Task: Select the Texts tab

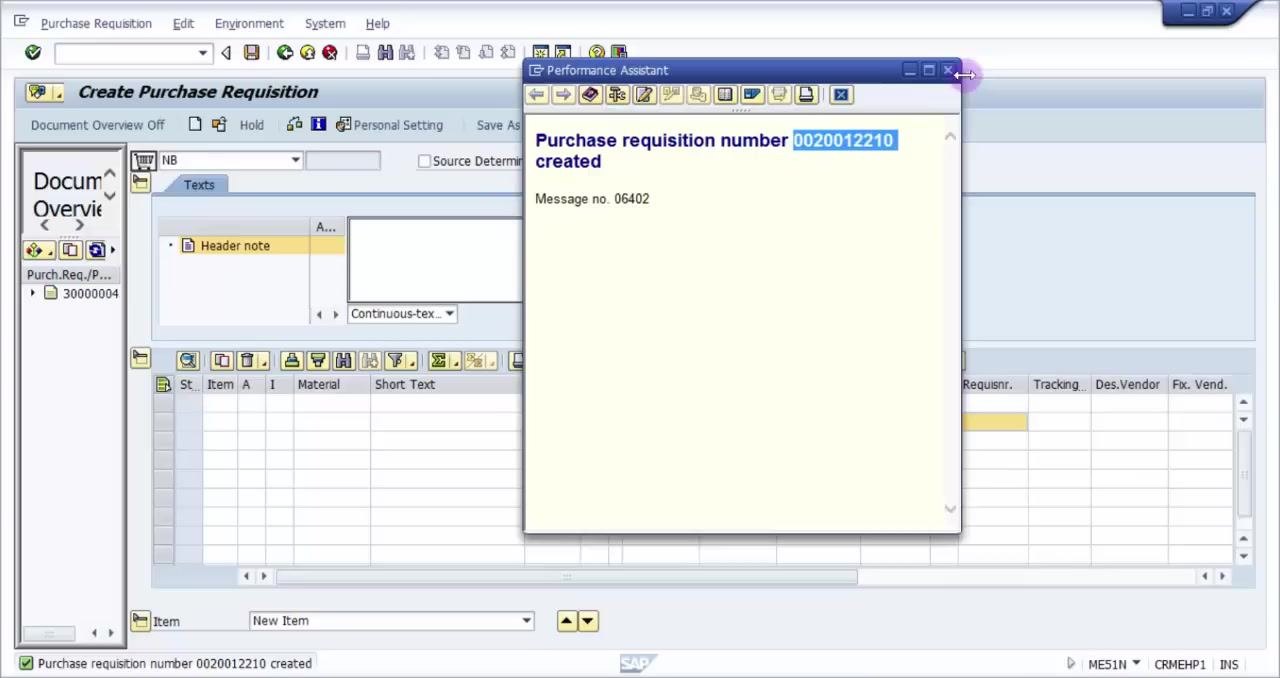Action: 199,184
